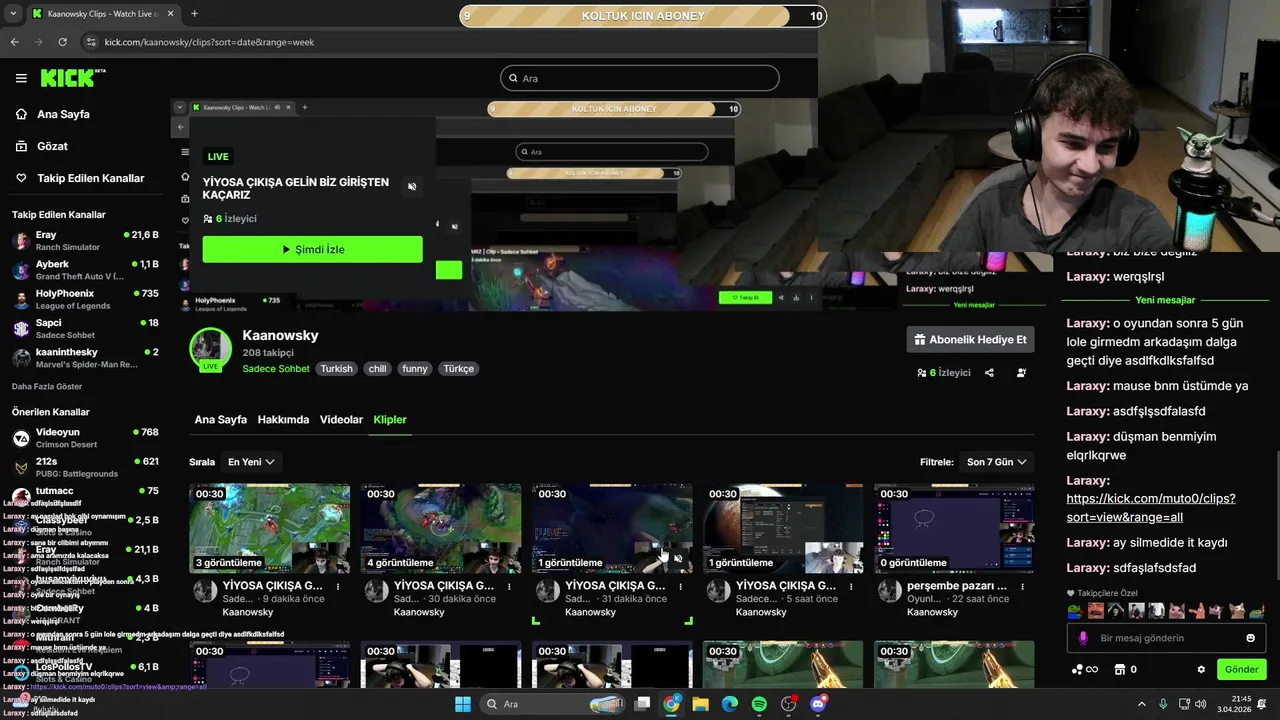1280x720 pixels.
Task: Click the Ara search field on Kick
Action: 640,78
